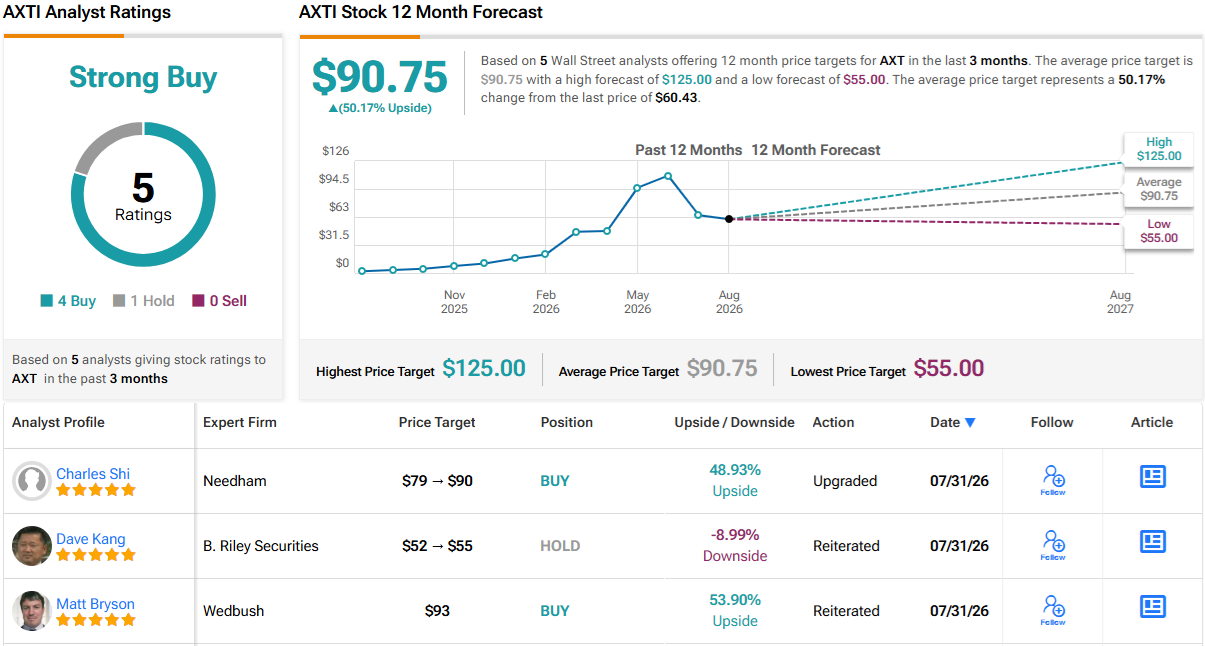1205x646 pixels.
Task: Sort table by Date arrow
Action: pos(969,423)
